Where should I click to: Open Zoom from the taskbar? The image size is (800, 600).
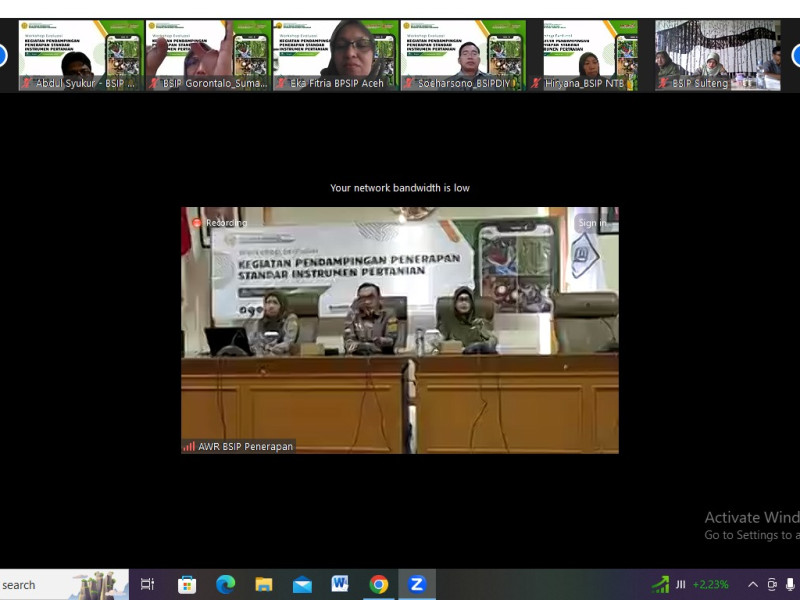[x=417, y=584]
